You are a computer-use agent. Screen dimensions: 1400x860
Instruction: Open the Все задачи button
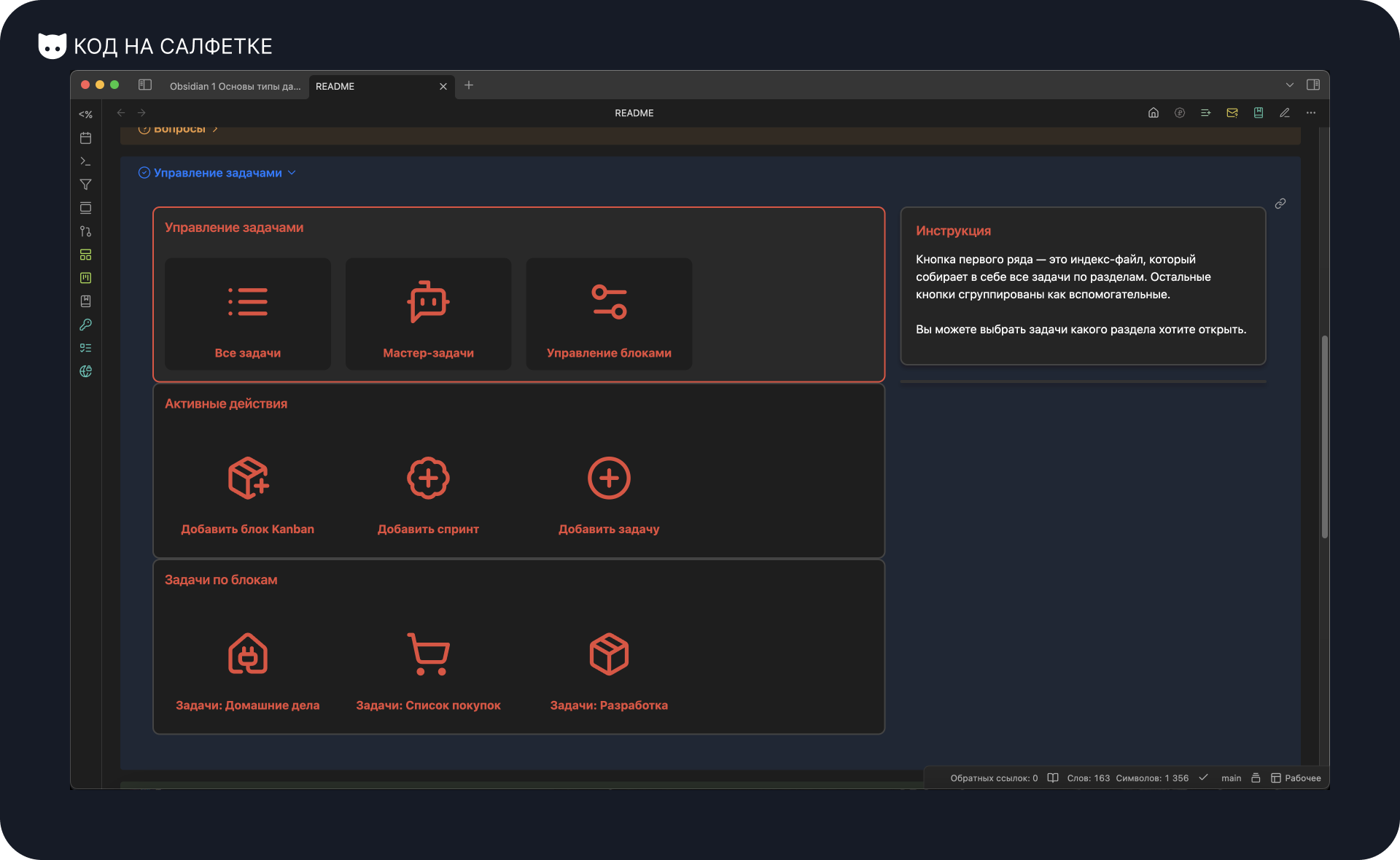coord(248,314)
